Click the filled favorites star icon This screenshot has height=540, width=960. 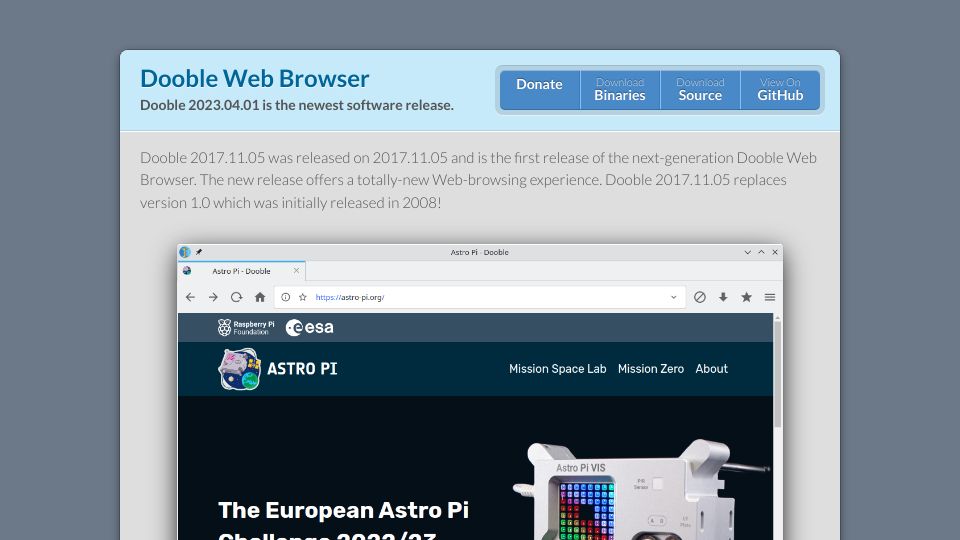click(746, 297)
